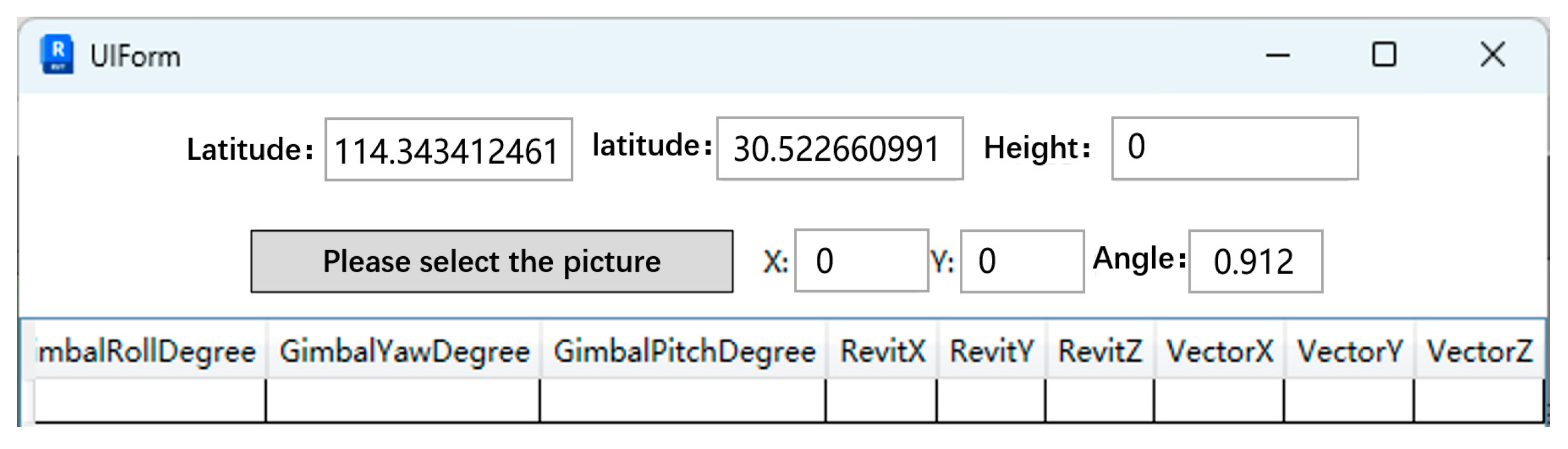Focus the field containing 30.522660991

(839, 149)
